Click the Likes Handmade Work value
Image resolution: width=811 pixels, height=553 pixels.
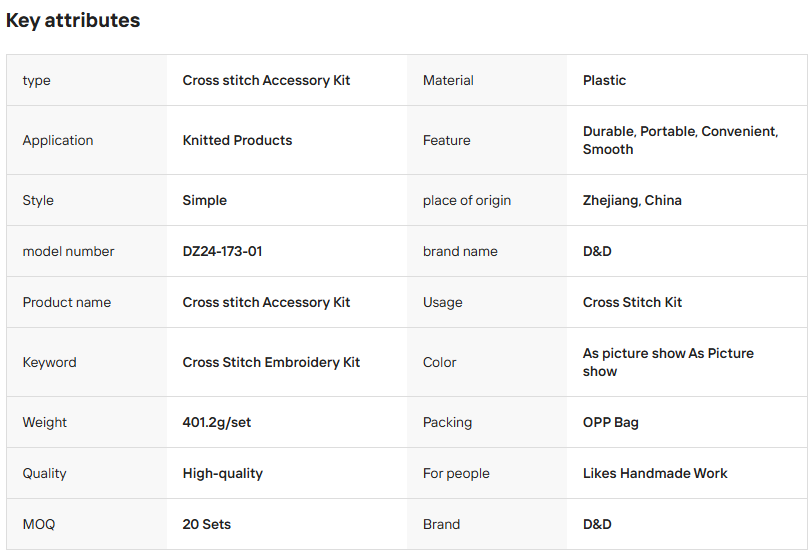[x=655, y=473]
